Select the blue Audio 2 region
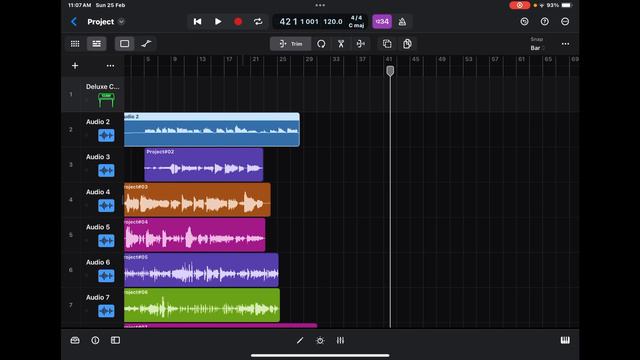 point(212,129)
